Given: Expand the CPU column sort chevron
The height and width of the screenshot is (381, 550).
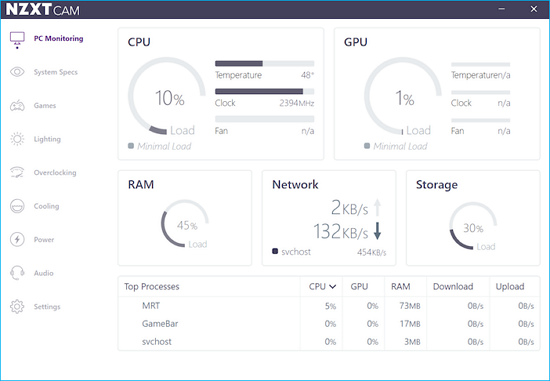Looking at the screenshot, I should tap(333, 287).
